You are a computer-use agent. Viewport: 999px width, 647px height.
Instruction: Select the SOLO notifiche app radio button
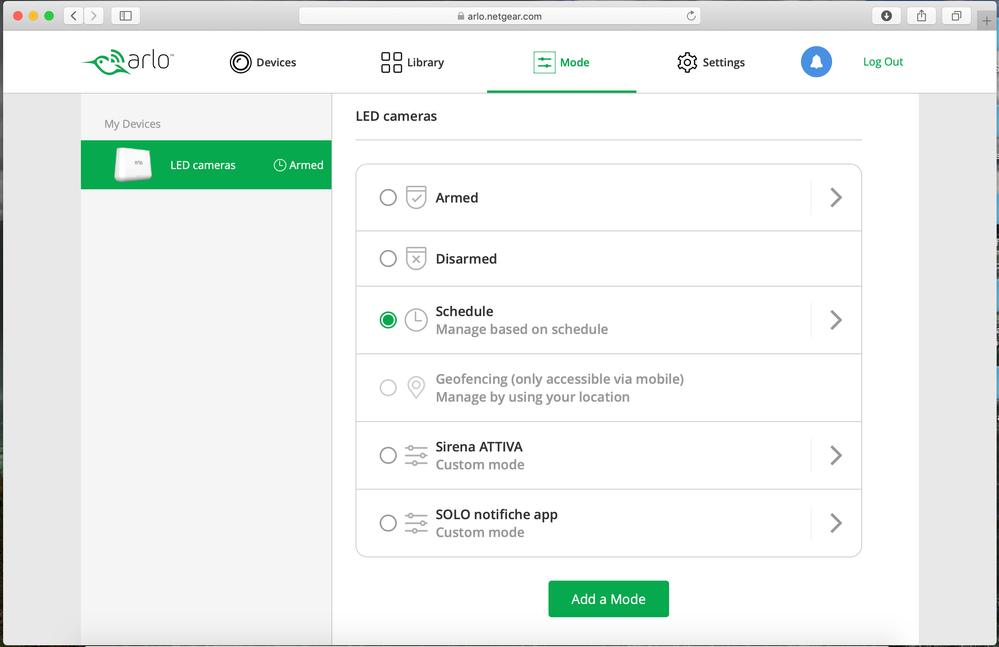click(x=388, y=523)
